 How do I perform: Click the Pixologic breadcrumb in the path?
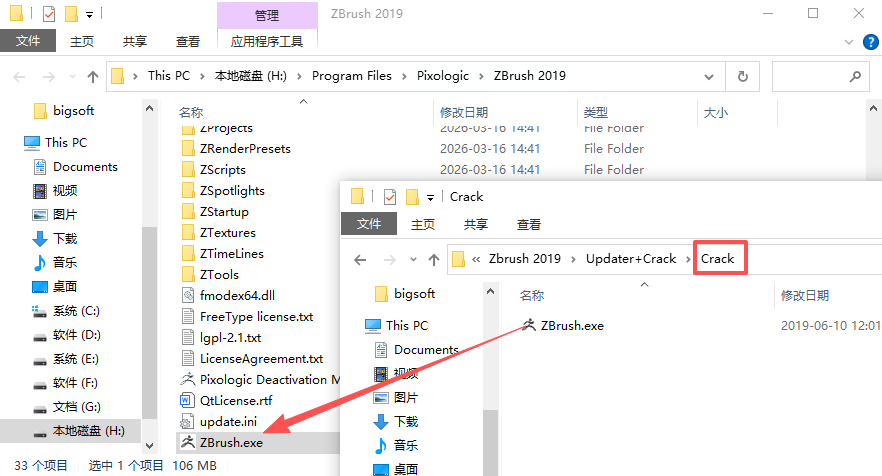(443, 76)
